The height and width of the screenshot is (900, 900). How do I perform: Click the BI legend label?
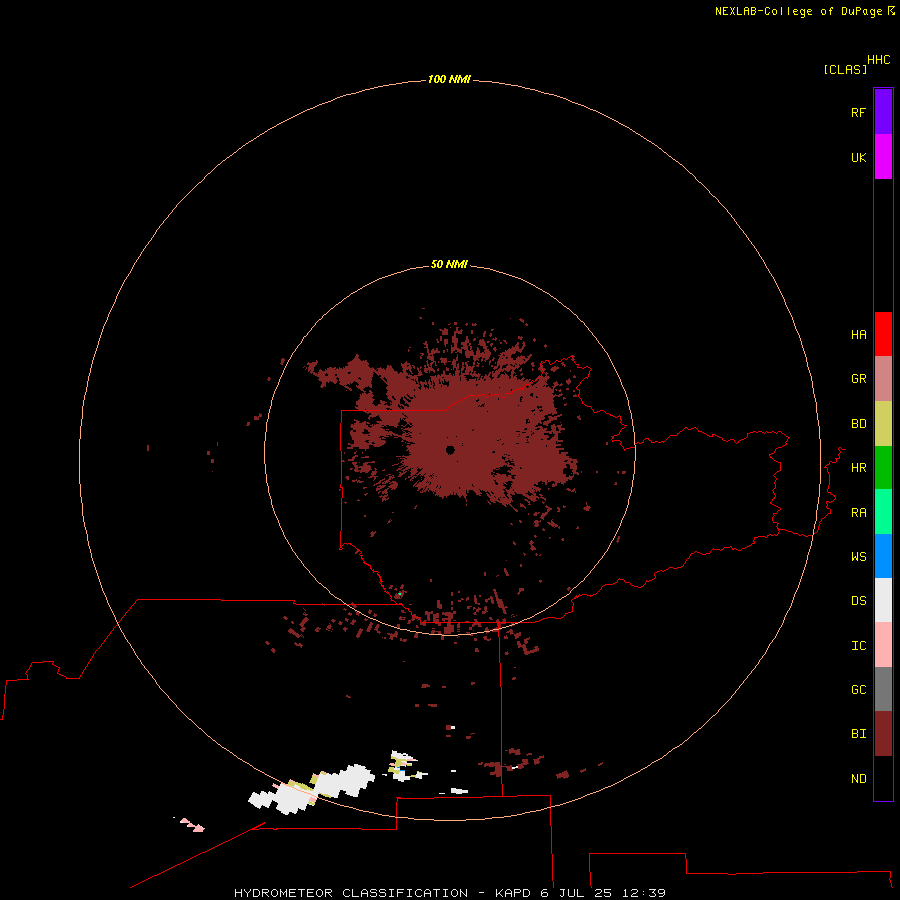point(858,734)
